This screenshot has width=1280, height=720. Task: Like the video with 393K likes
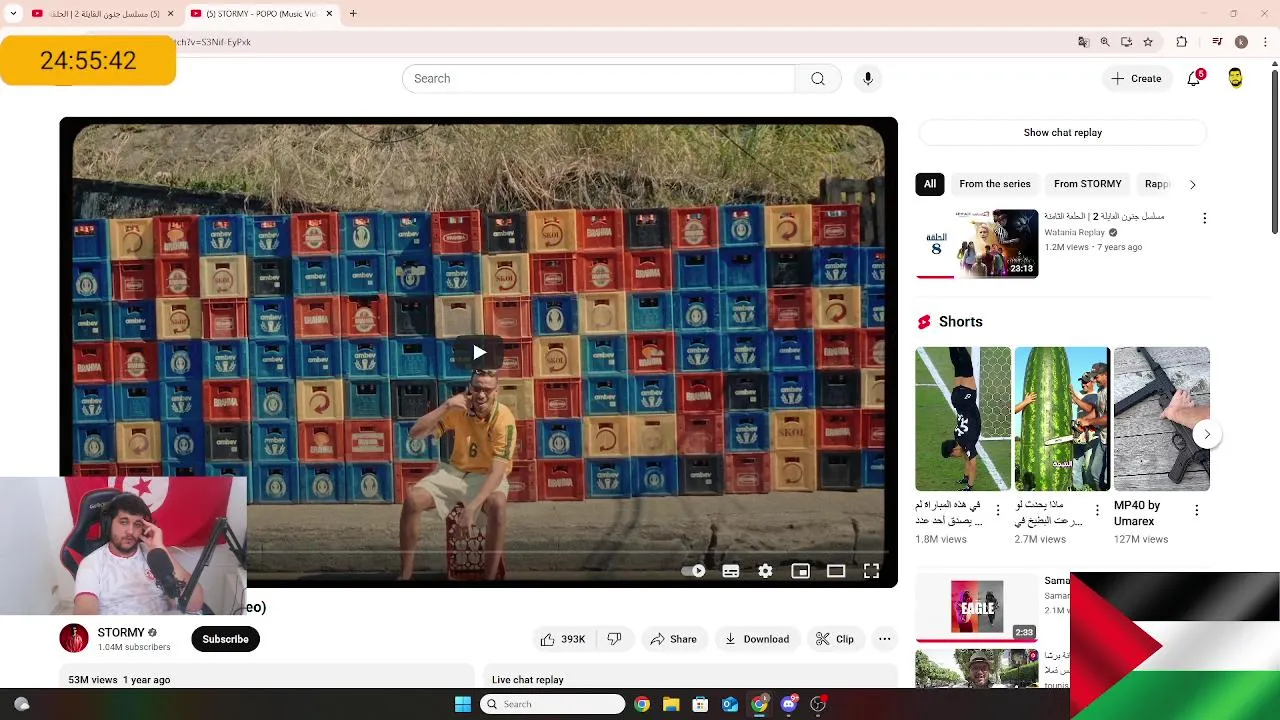pos(564,639)
